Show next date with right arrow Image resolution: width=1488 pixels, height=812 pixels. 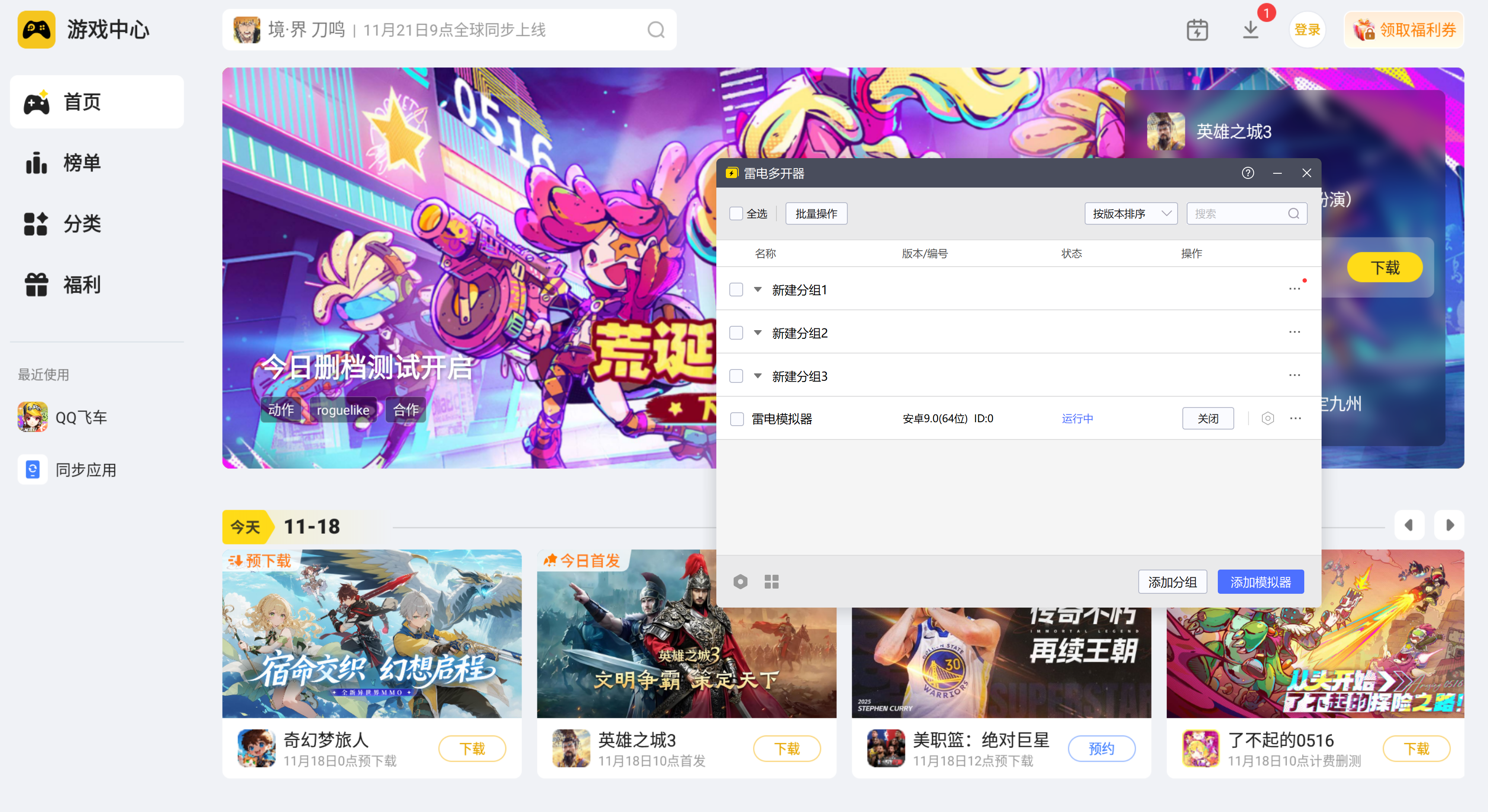tap(1449, 525)
